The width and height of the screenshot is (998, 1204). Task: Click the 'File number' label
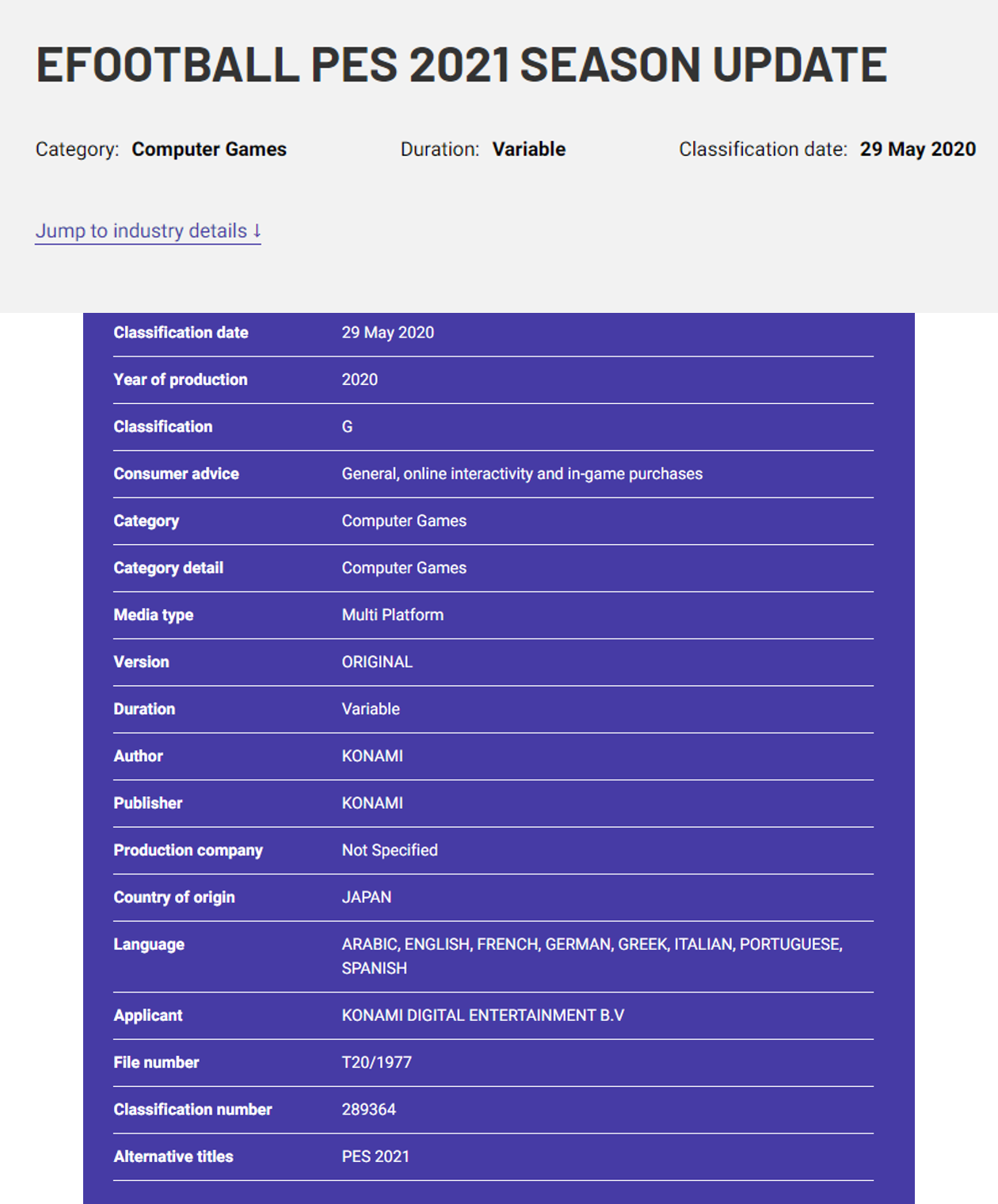click(156, 1062)
